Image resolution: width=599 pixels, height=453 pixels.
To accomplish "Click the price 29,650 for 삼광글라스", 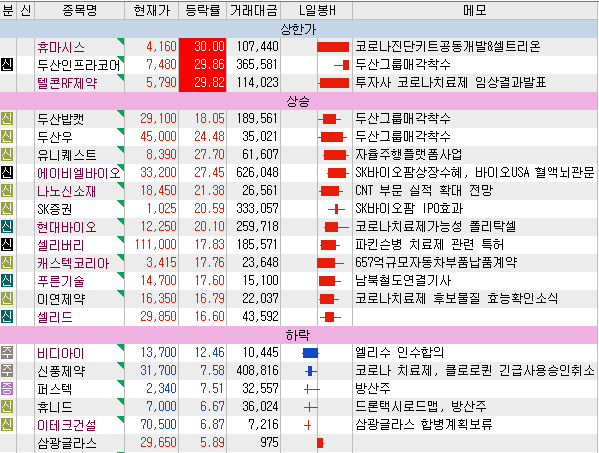I will click(158, 443).
